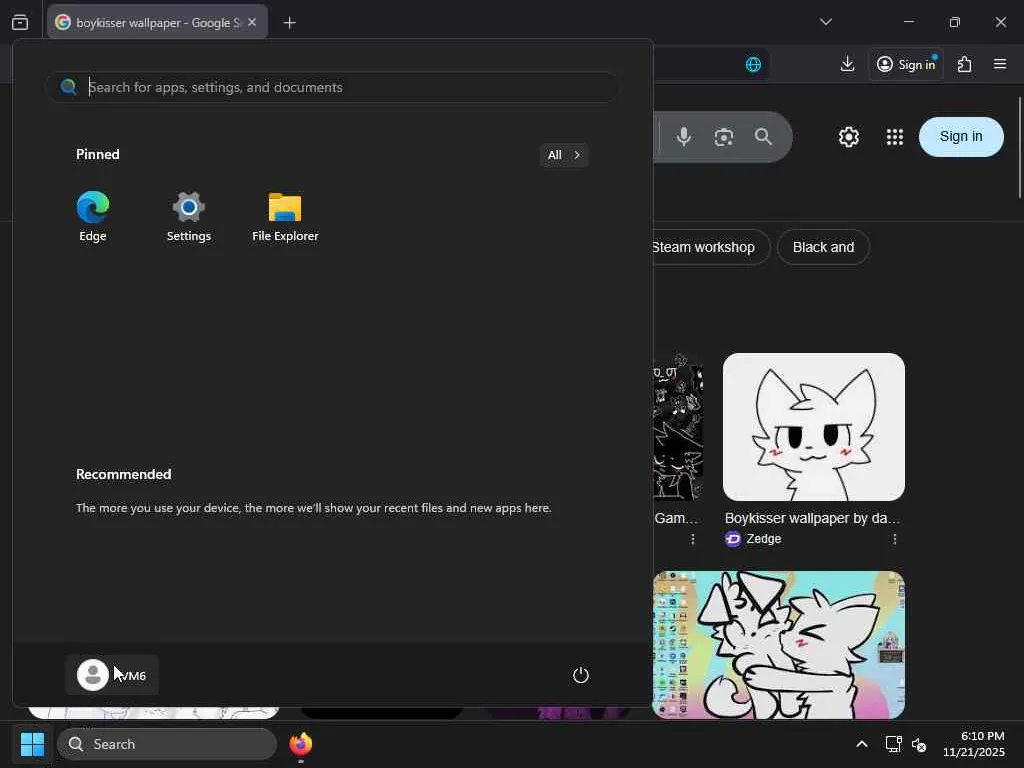Open the Firefox hamburger application menu
This screenshot has height=768, width=1024.
1000,64
